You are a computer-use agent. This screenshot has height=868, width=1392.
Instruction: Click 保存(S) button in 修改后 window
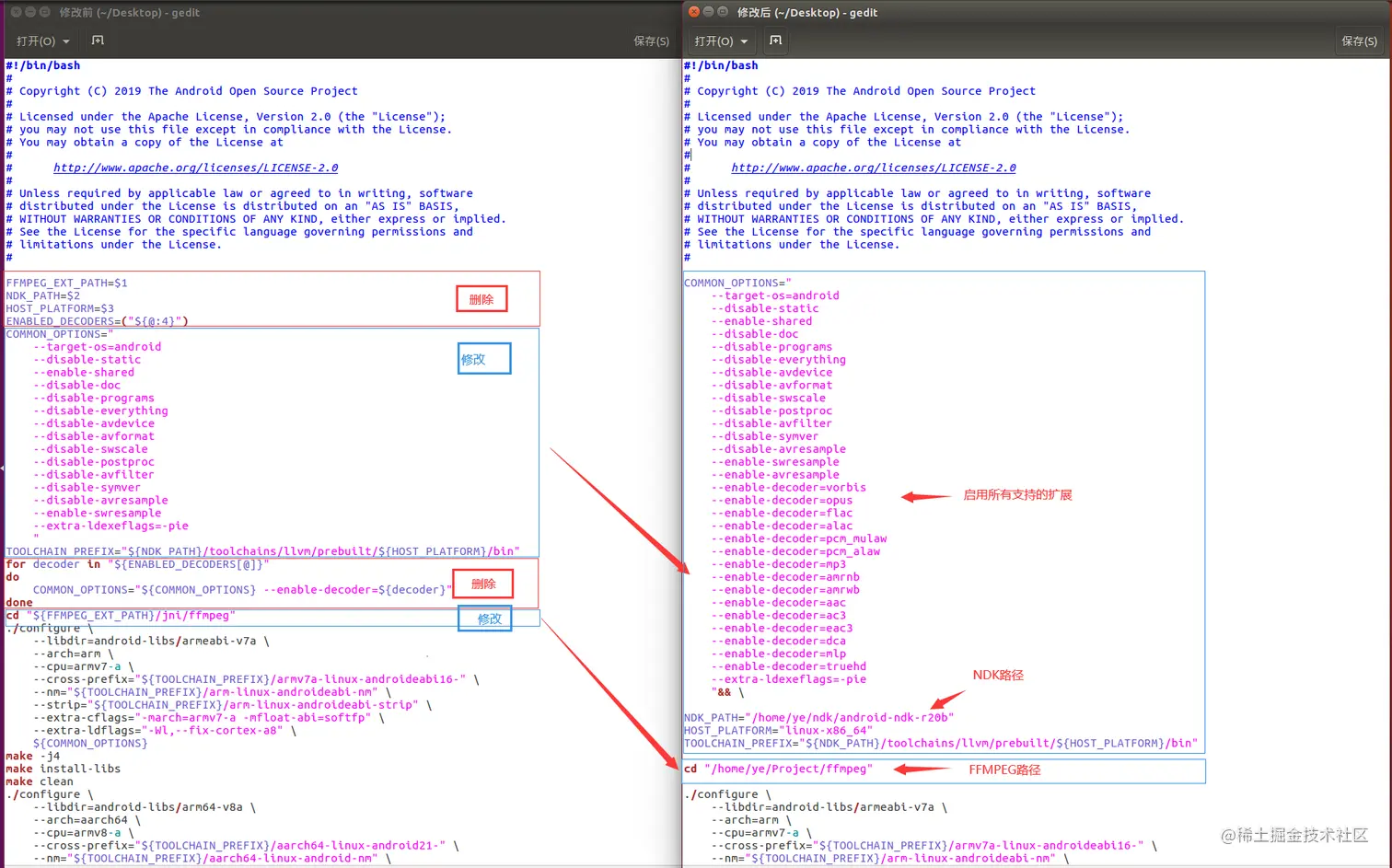tap(1359, 41)
